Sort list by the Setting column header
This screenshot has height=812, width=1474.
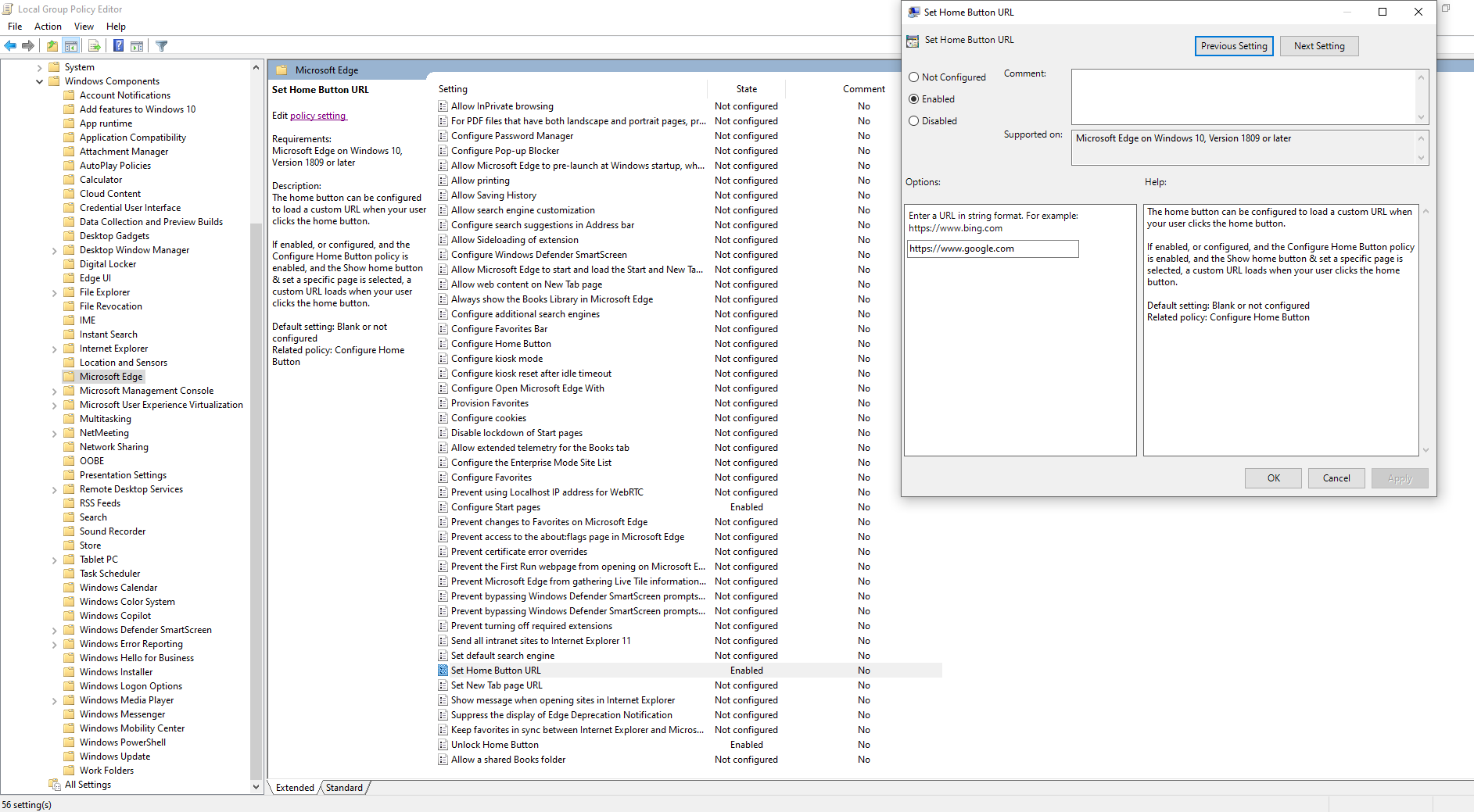(571, 89)
